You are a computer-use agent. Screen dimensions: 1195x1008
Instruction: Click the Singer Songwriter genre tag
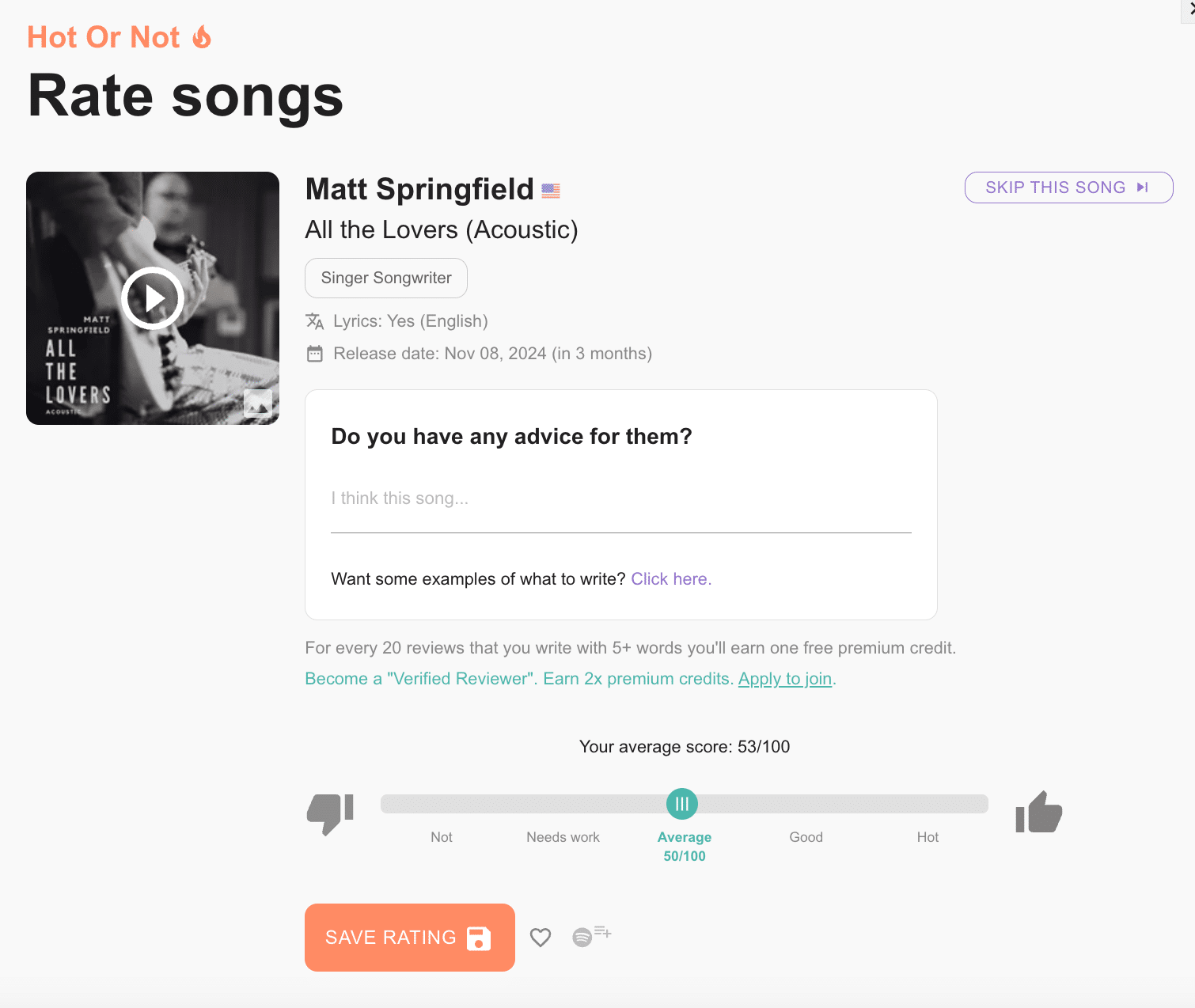pos(385,278)
